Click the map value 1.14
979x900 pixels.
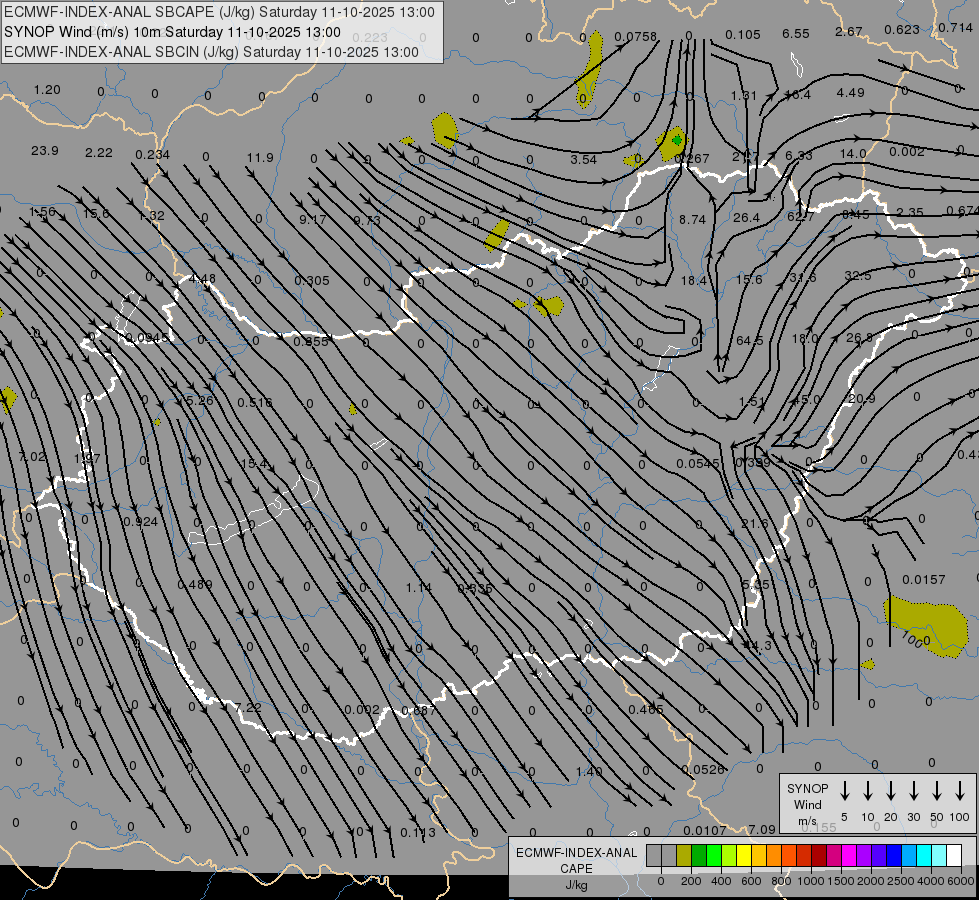tap(418, 588)
